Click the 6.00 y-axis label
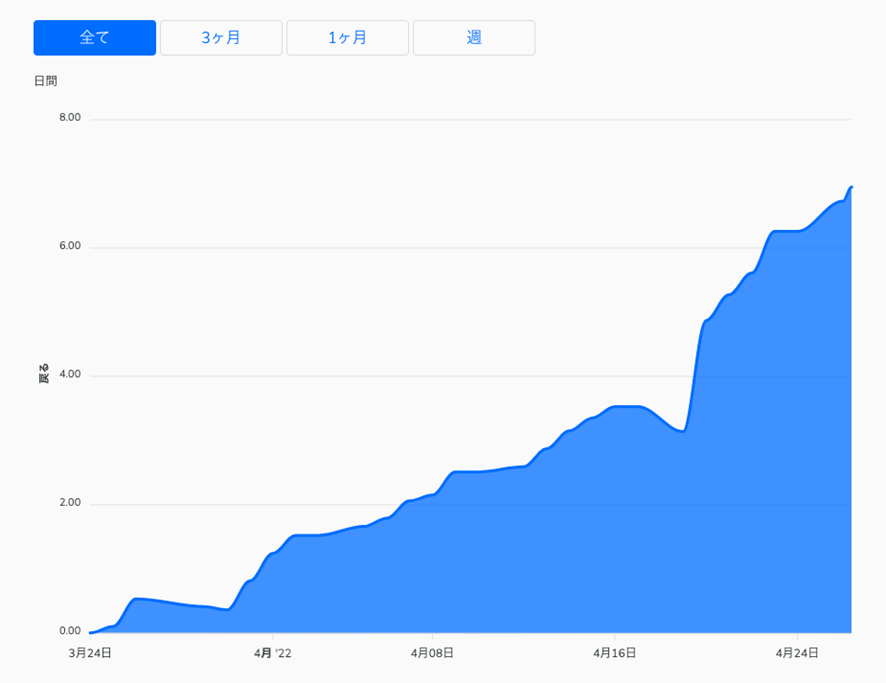 pos(70,246)
